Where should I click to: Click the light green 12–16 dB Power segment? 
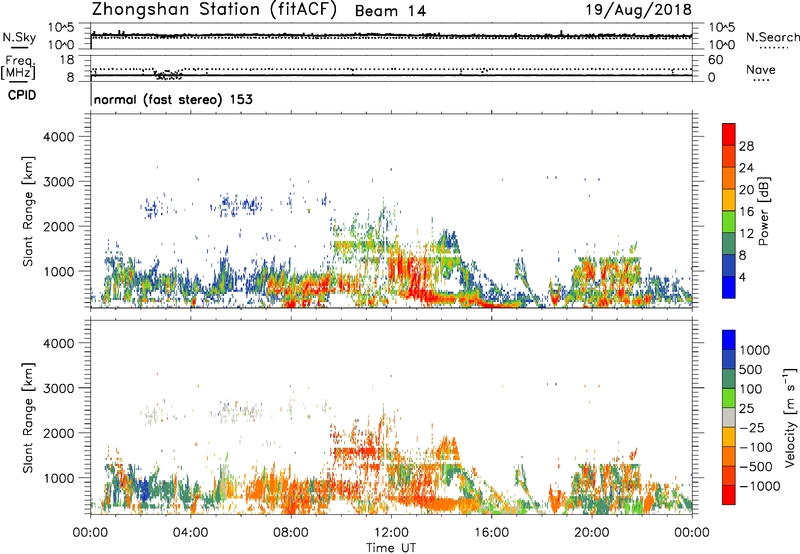pos(729,221)
